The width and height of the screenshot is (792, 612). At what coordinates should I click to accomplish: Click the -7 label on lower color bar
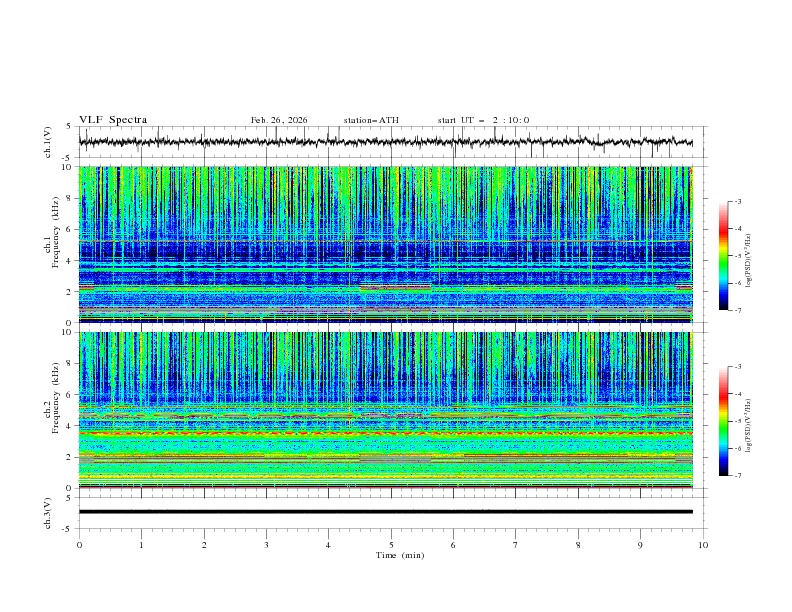click(x=737, y=476)
